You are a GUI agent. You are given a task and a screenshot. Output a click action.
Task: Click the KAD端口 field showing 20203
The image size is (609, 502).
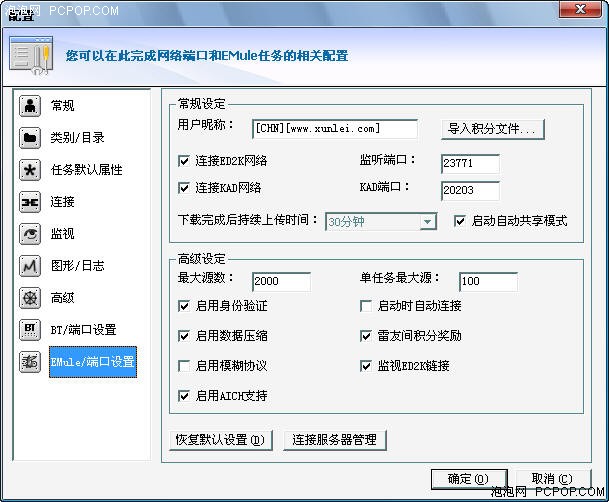point(470,191)
